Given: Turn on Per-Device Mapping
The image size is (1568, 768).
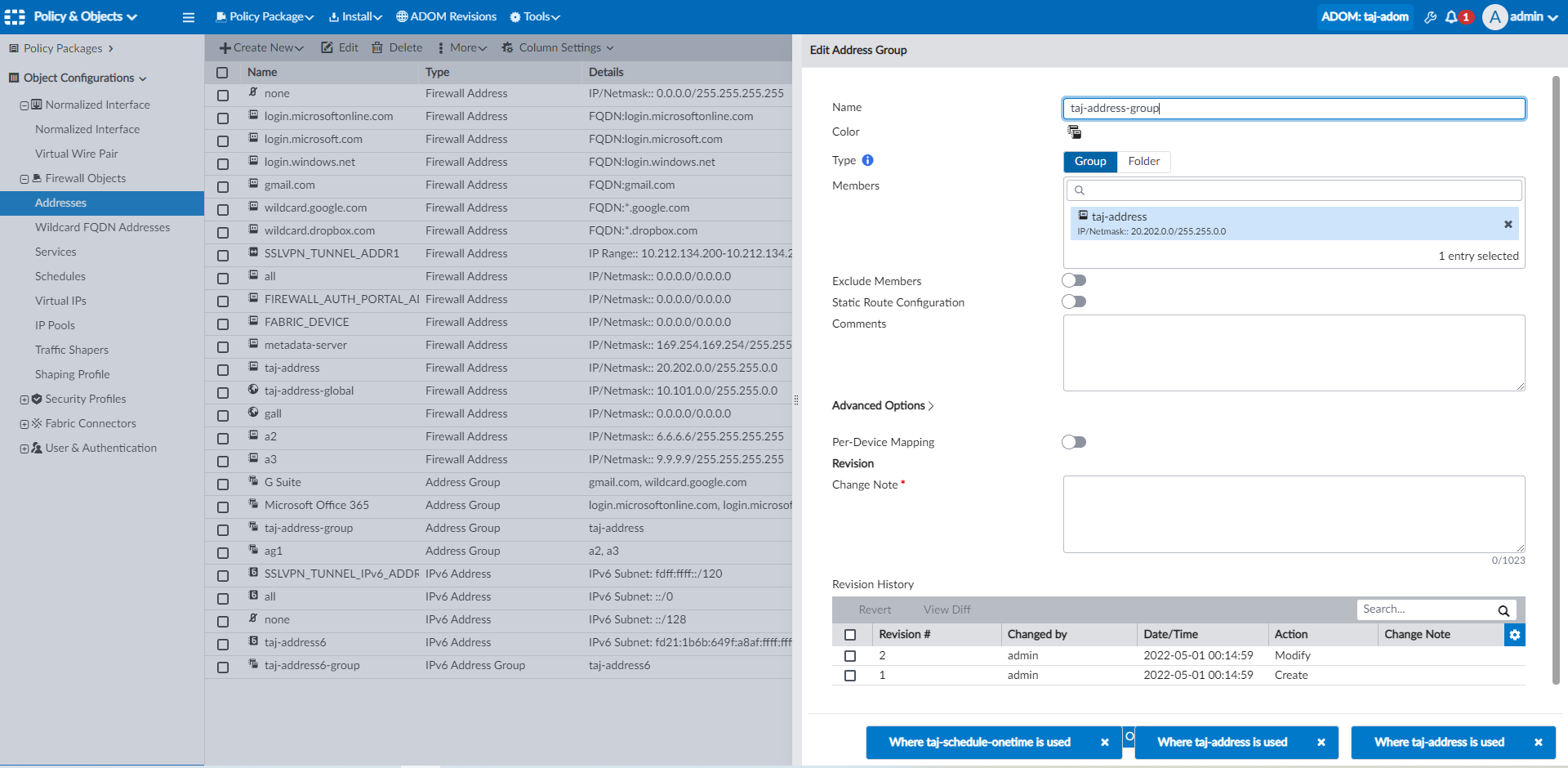Looking at the screenshot, I should coord(1074,443).
